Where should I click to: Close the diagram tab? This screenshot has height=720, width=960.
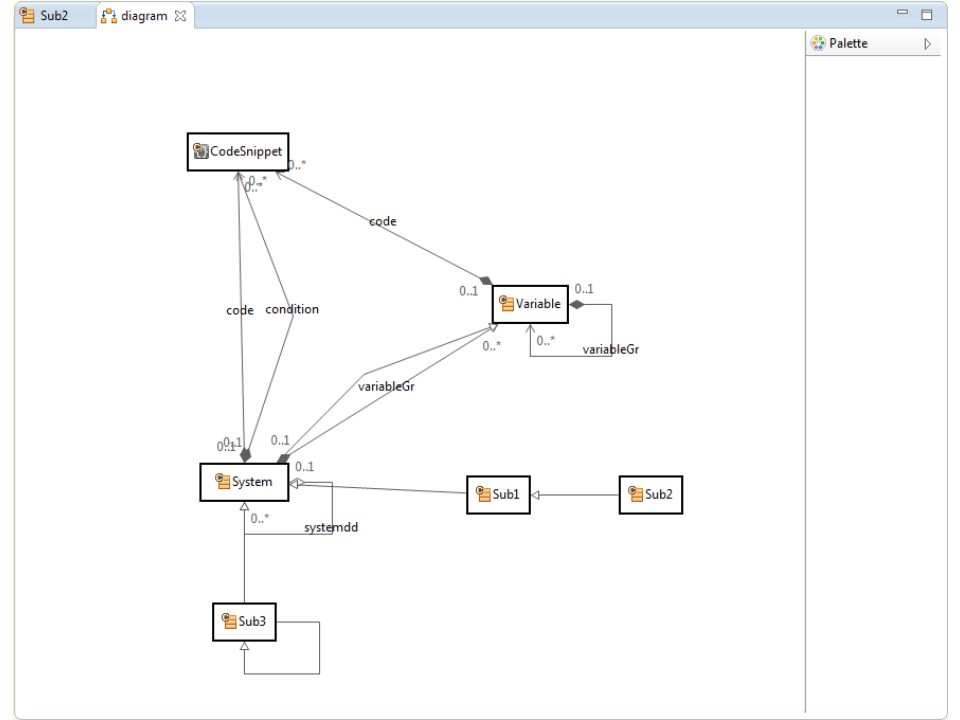tap(180, 16)
